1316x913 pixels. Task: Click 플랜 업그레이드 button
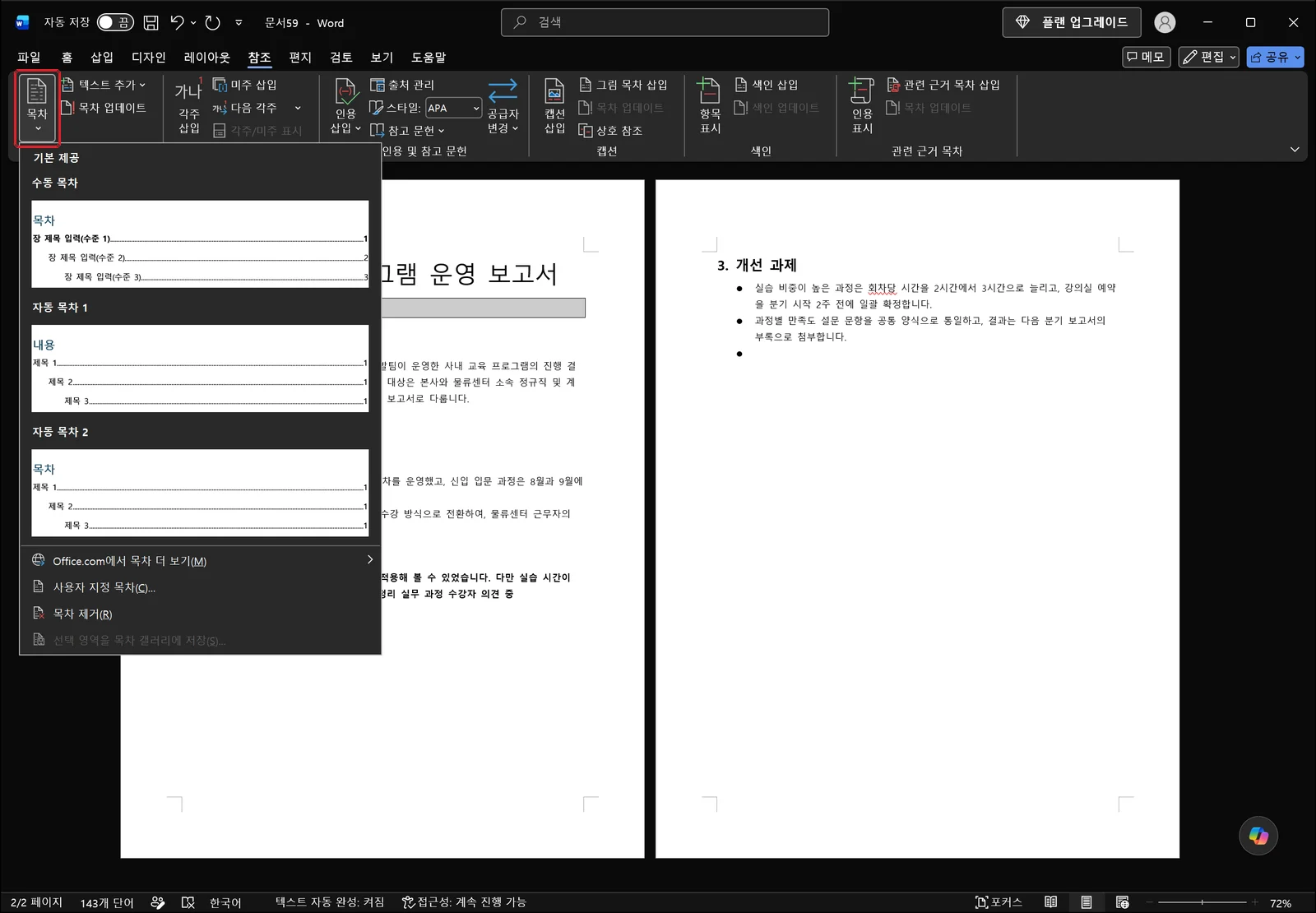tap(1072, 22)
